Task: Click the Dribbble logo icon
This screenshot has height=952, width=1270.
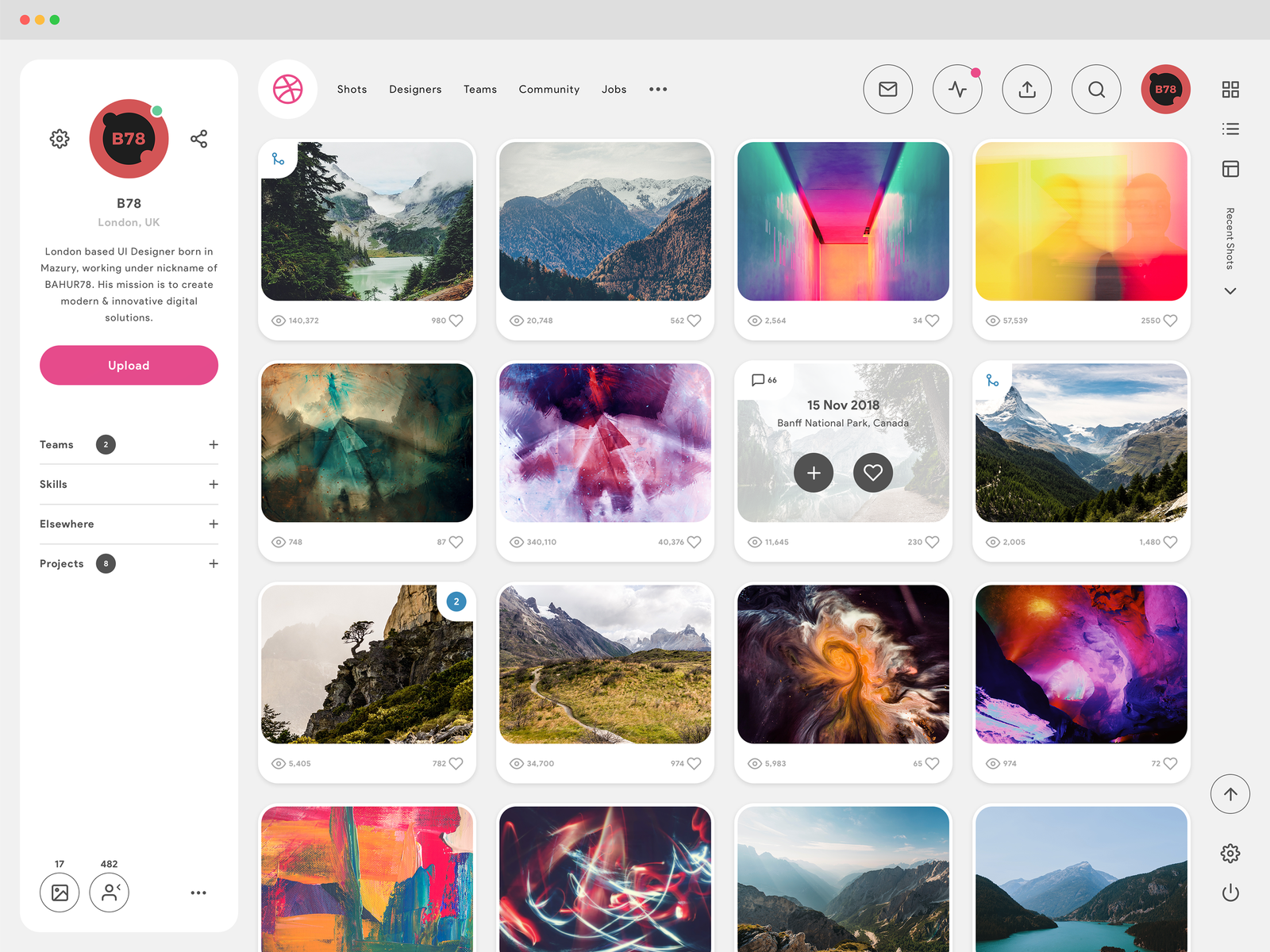Action: pos(287,89)
